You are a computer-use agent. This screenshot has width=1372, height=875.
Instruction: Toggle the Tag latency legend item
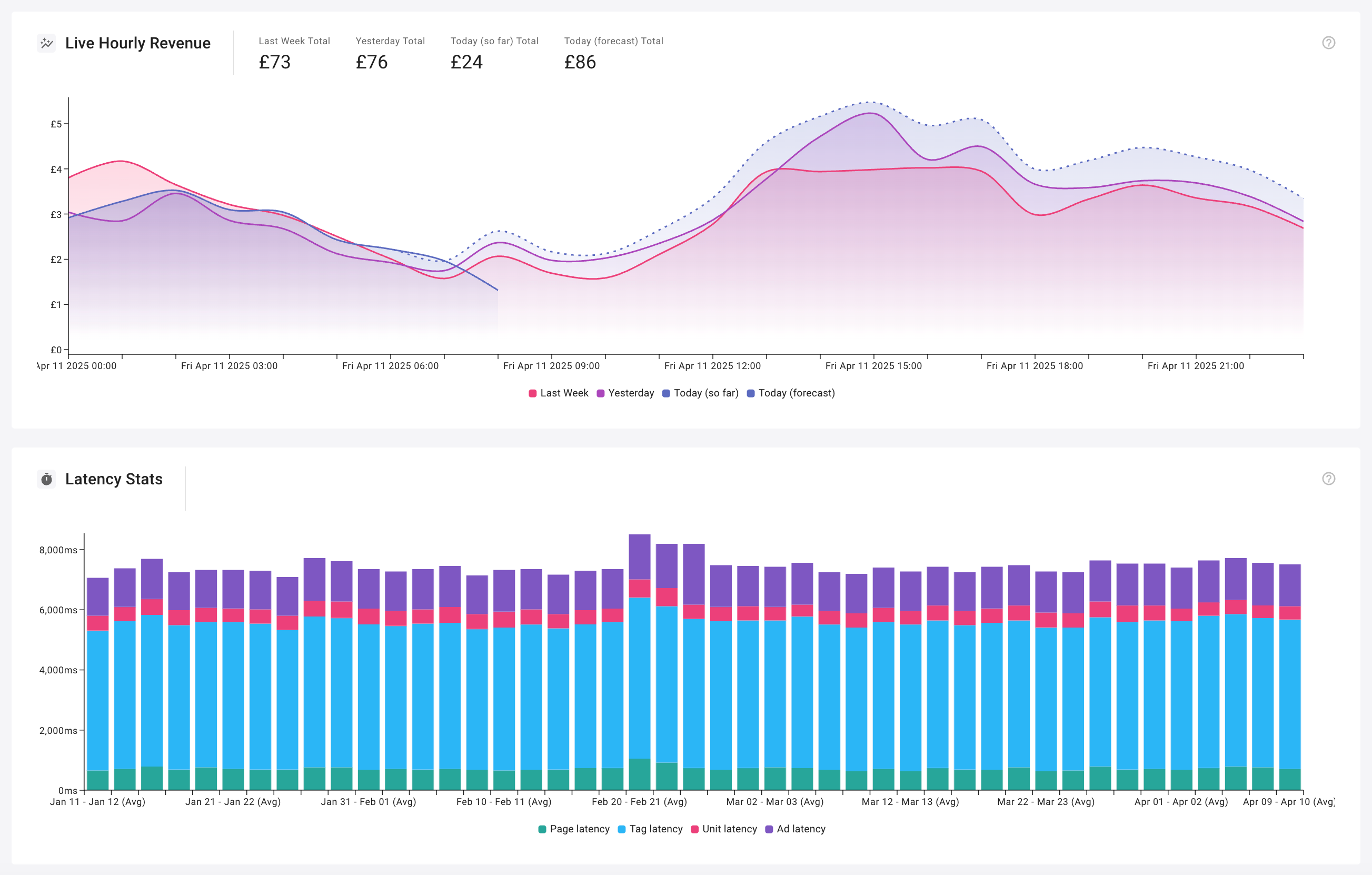(x=650, y=829)
